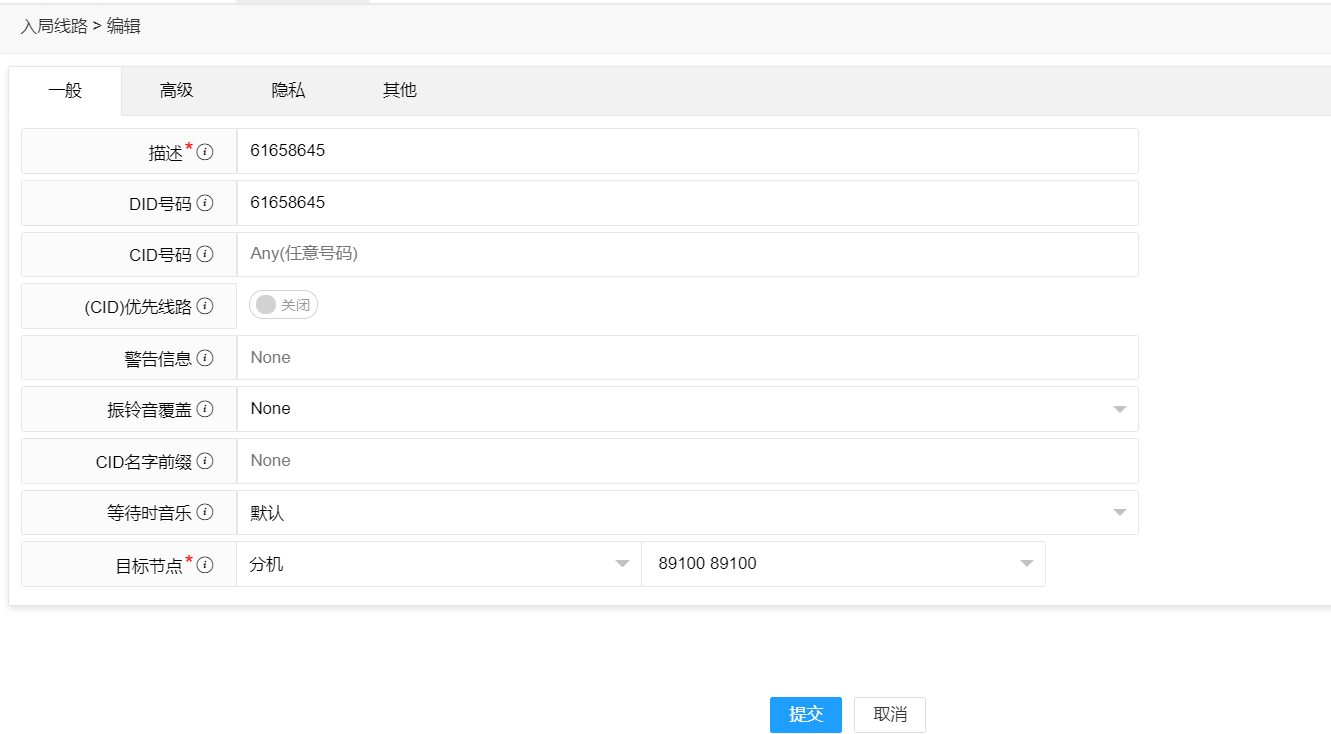Click the 提交 submit button
The image size is (1331, 734).
tap(805, 714)
